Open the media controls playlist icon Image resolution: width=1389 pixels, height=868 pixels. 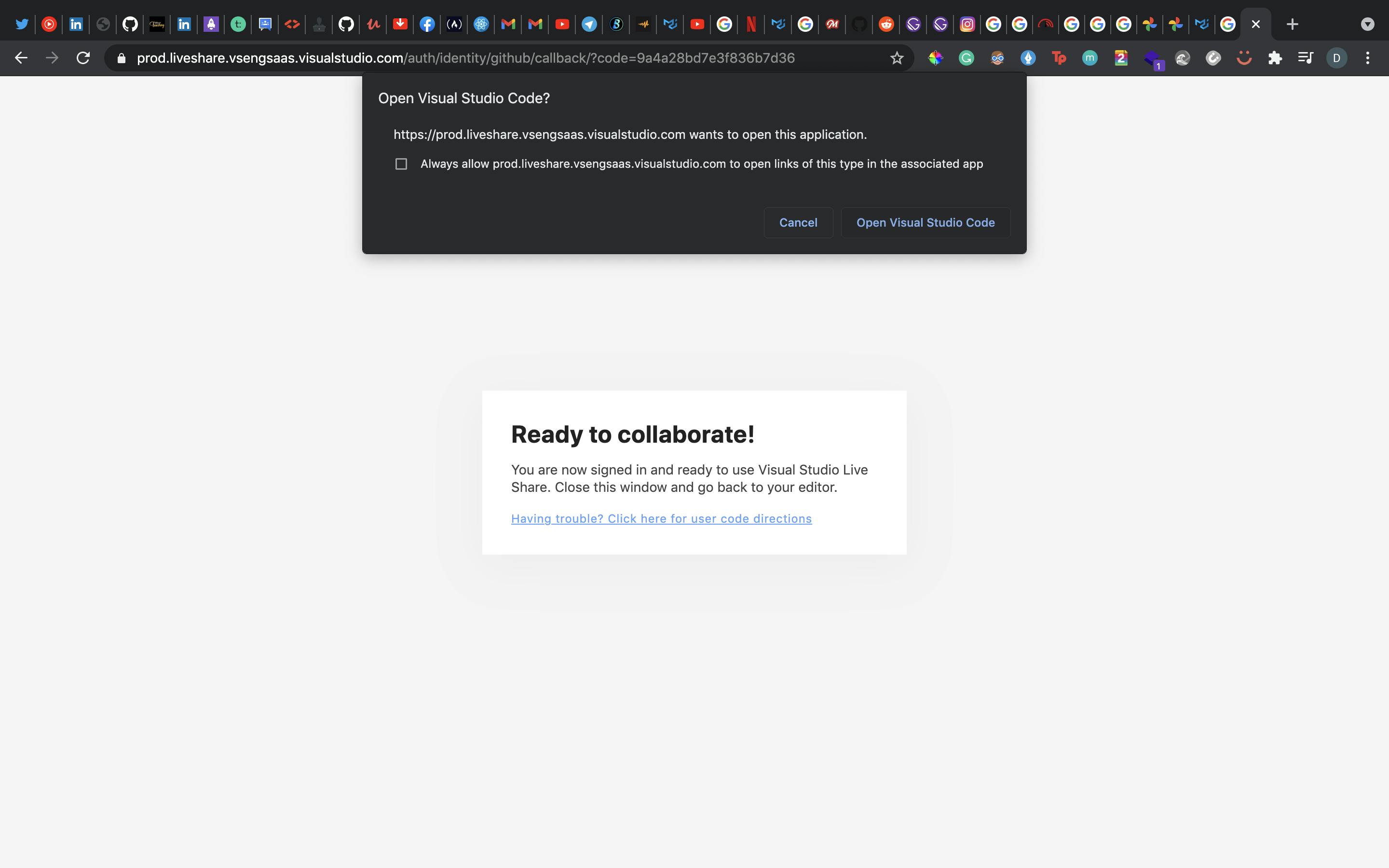(1305, 58)
